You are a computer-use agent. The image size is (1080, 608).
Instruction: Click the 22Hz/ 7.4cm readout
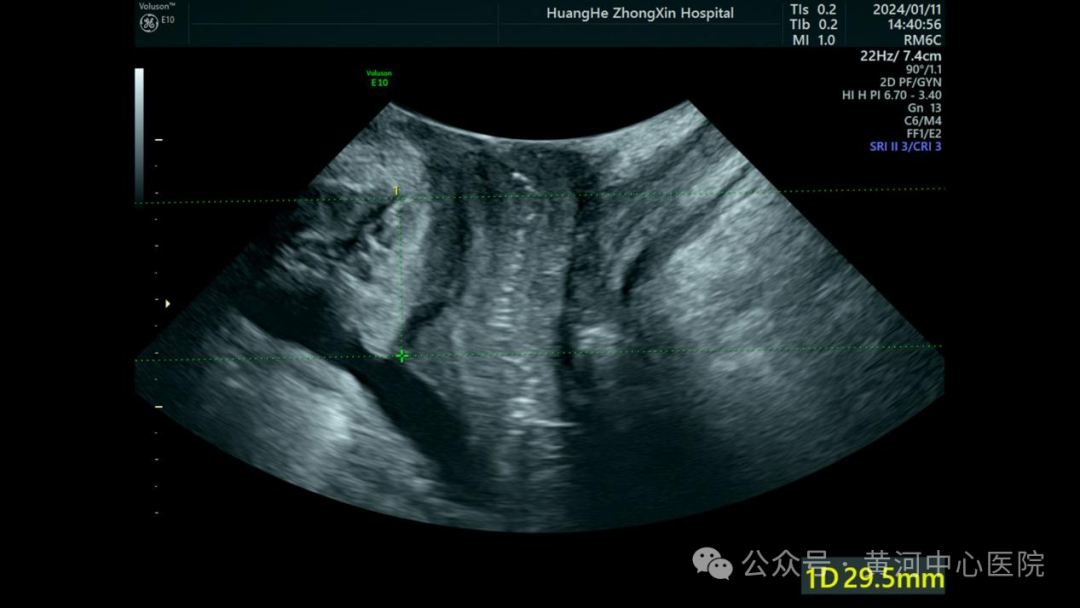point(900,56)
